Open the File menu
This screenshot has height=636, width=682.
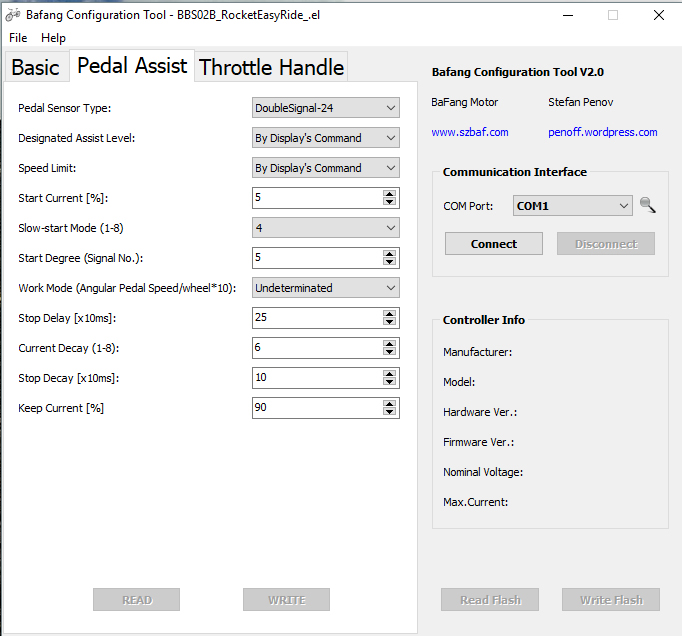coord(18,38)
